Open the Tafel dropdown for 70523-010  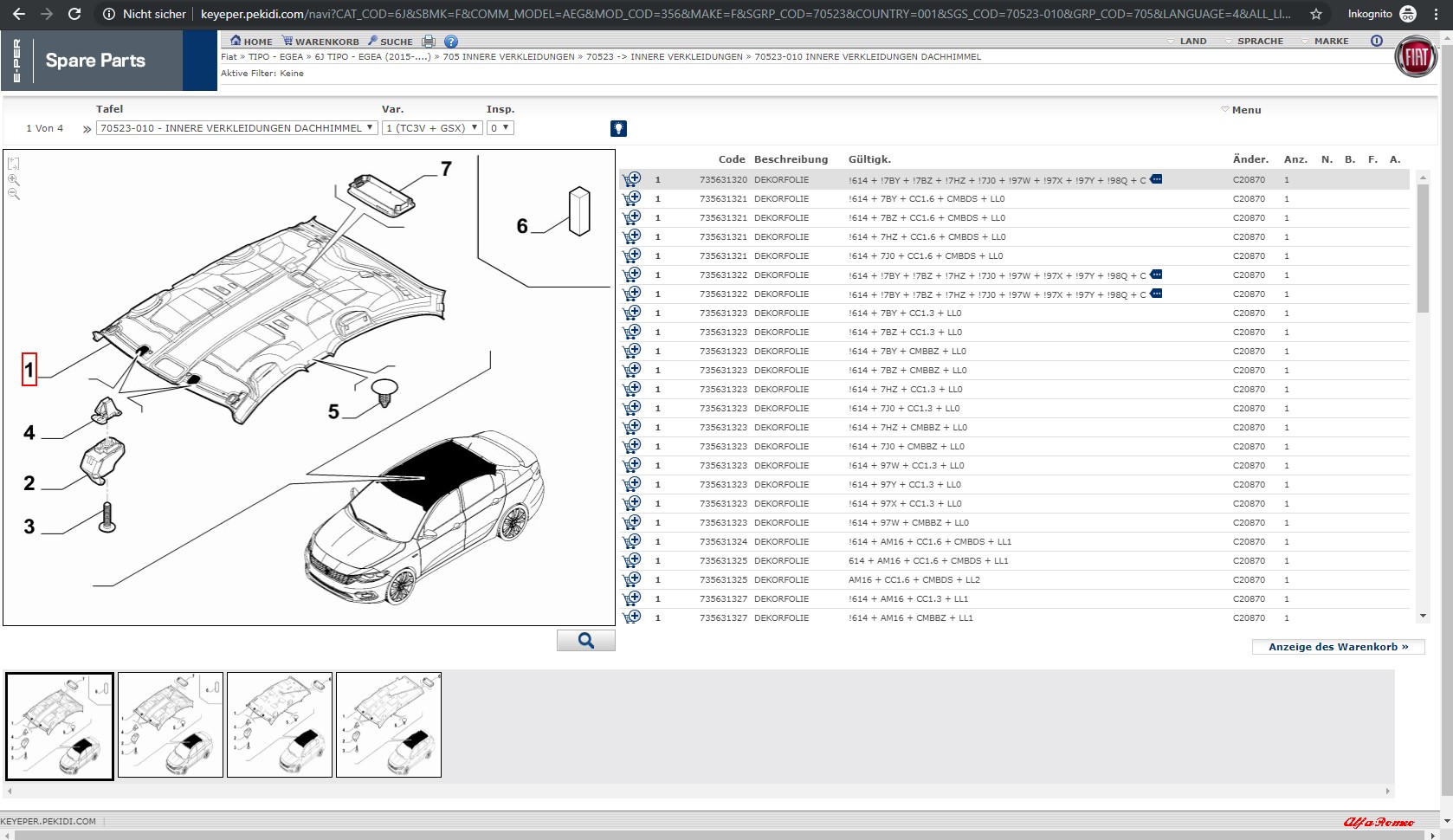click(x=236, y=128)
